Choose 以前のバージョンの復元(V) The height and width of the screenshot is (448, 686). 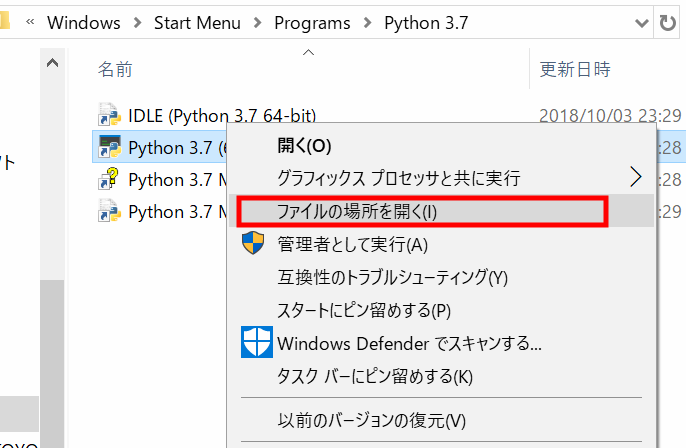441,420
